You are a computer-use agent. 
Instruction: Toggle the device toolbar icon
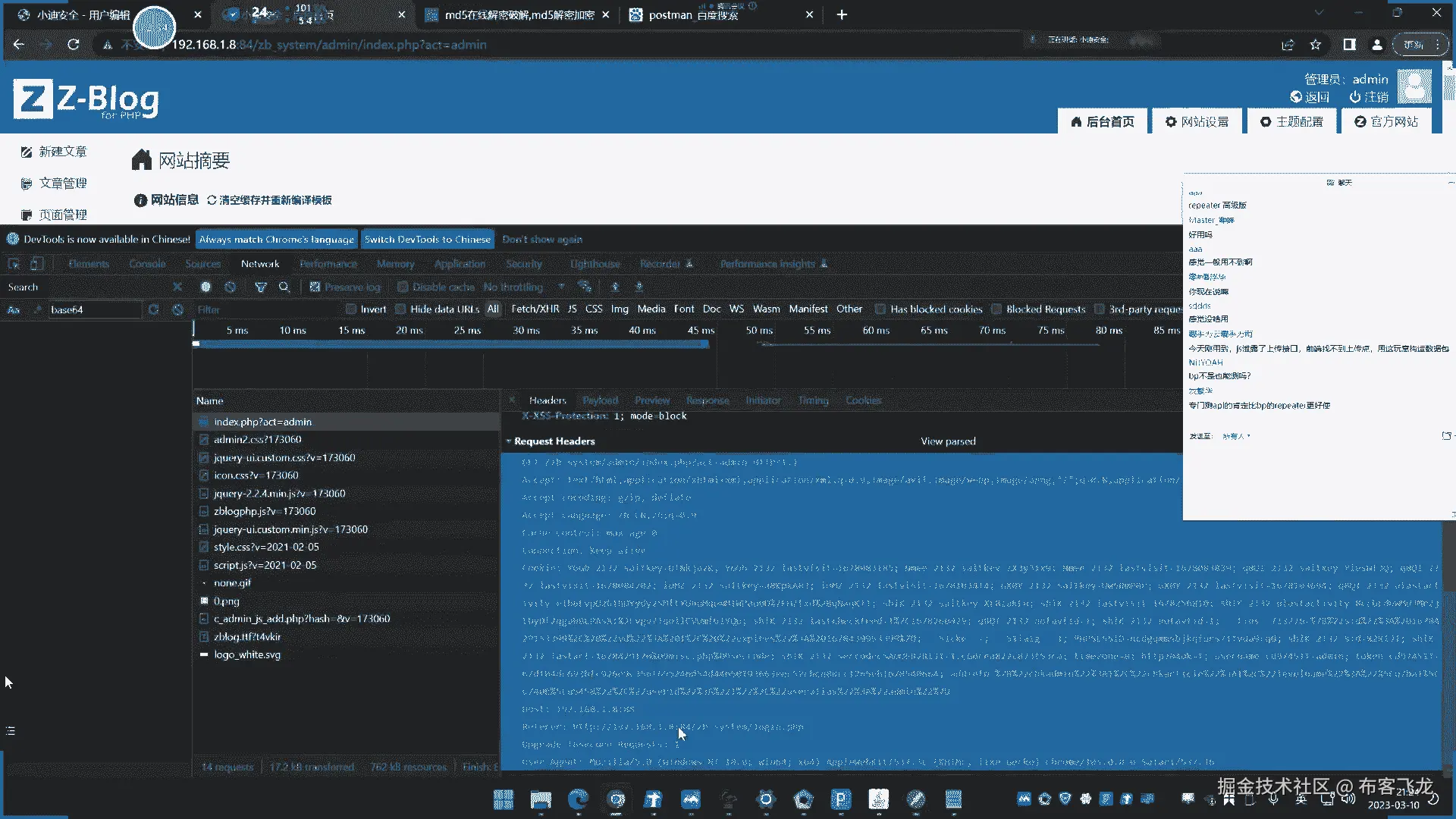click(x=36, y=264)
